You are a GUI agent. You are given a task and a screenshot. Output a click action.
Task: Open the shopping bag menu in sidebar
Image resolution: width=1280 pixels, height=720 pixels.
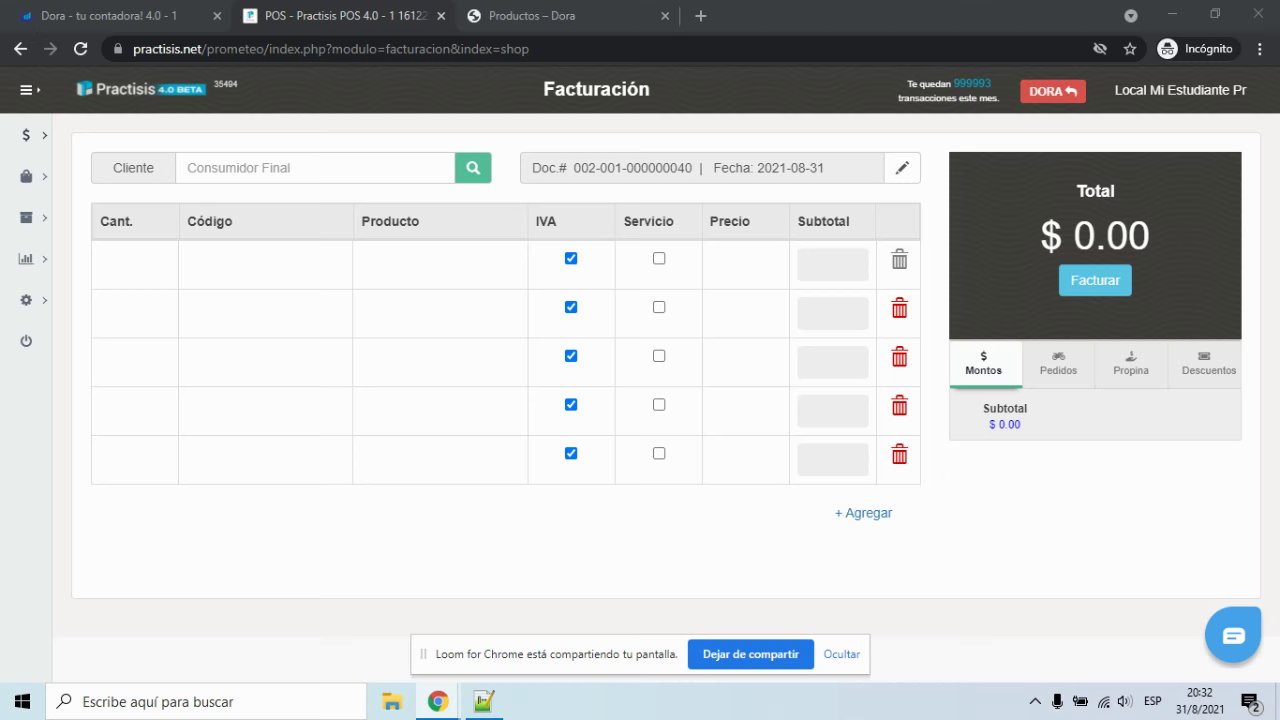pos(26,177)
